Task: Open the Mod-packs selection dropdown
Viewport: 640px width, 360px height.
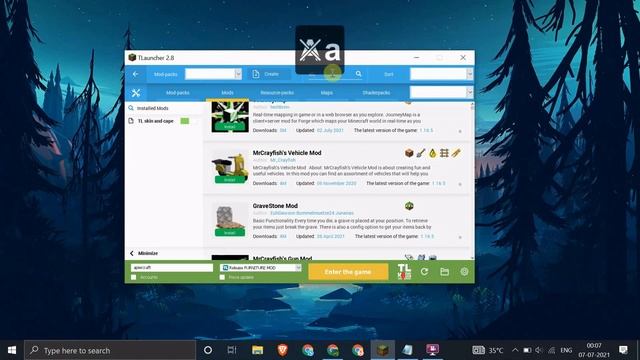Action: [213, 74]
